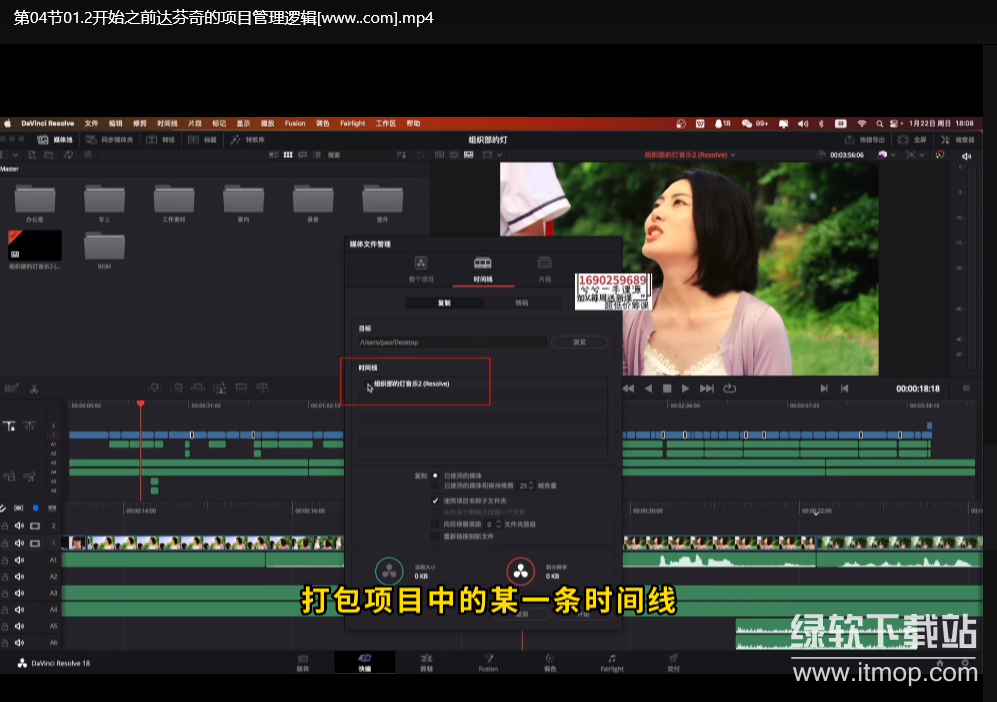
Task: Enable the 重新链接到新文件 checkbox
Action: click(x=435, y=535)
